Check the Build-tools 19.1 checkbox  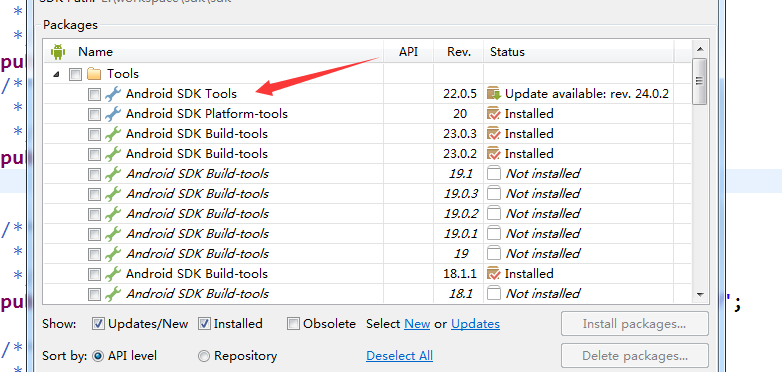click(94, 175)
